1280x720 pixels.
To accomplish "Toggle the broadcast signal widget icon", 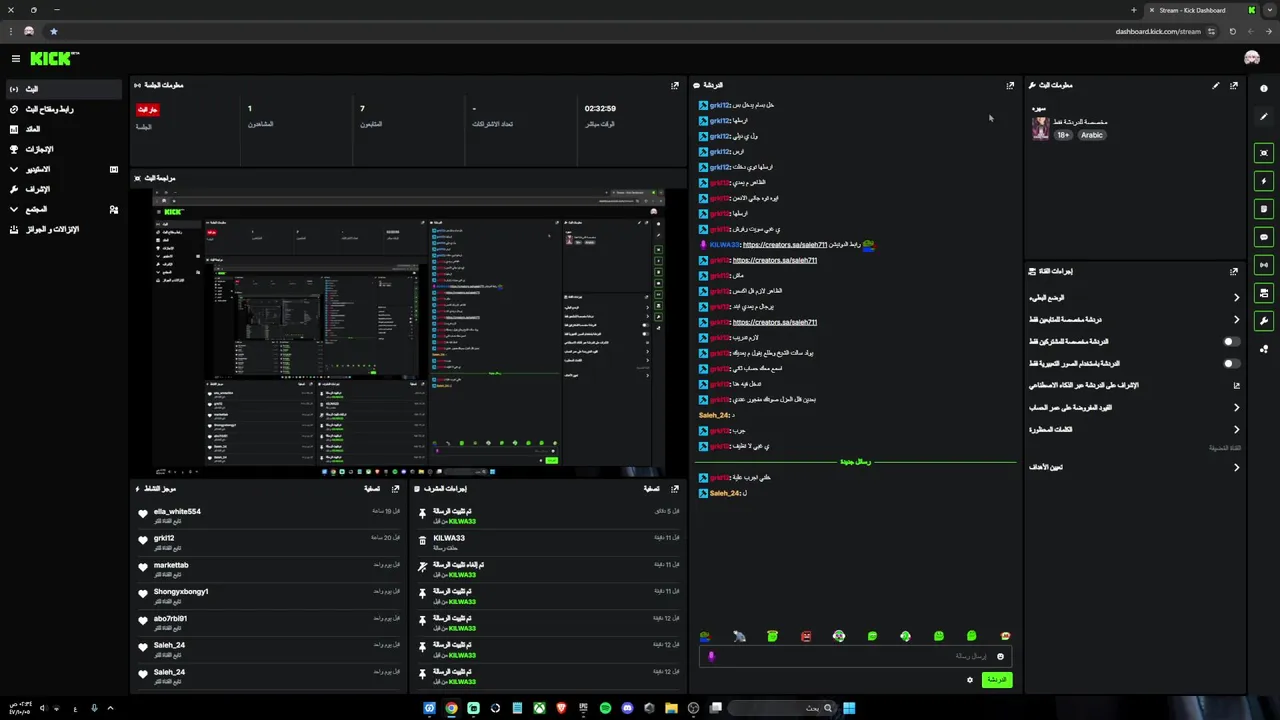I will pyautogui.click(x=1264, y=265).
